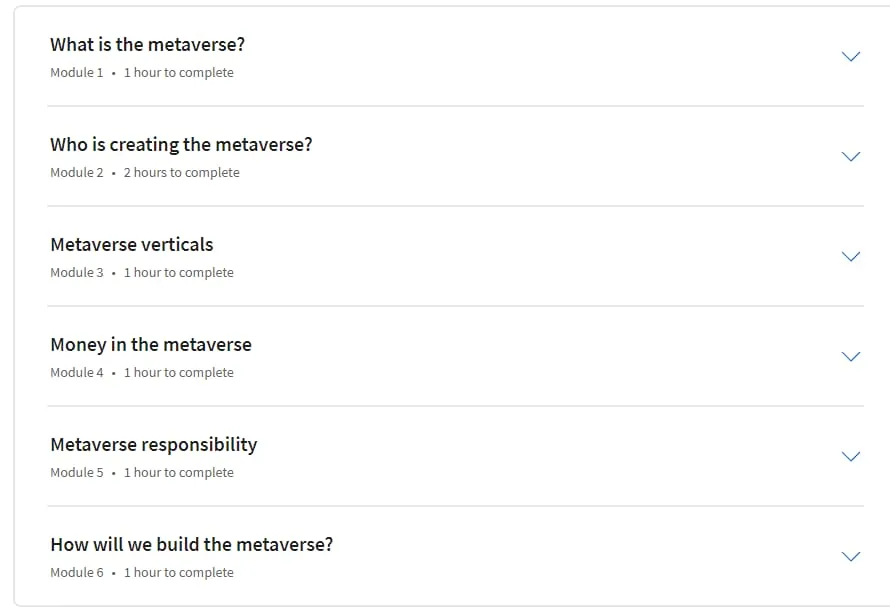Click the 'Module 5' label text
The image size is (890, 607).
coord(77,472)
